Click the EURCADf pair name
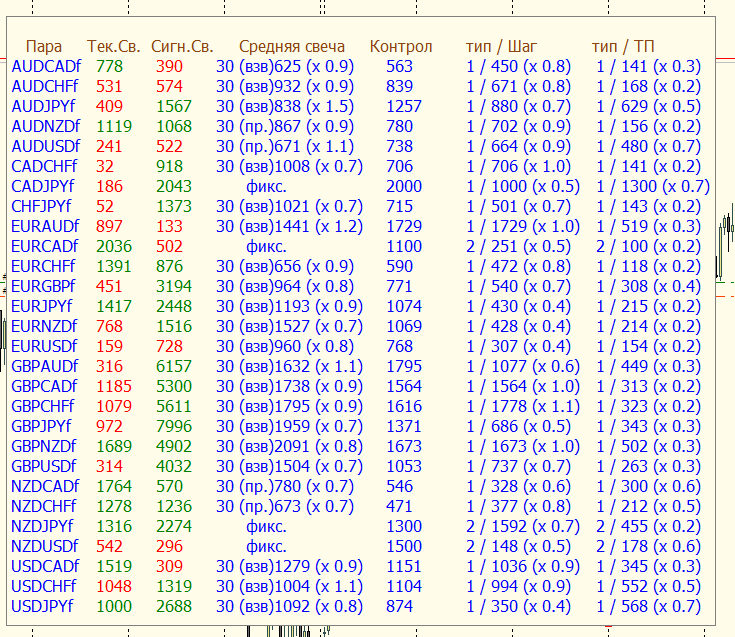The image size is (735, 637). pos(45,247)
